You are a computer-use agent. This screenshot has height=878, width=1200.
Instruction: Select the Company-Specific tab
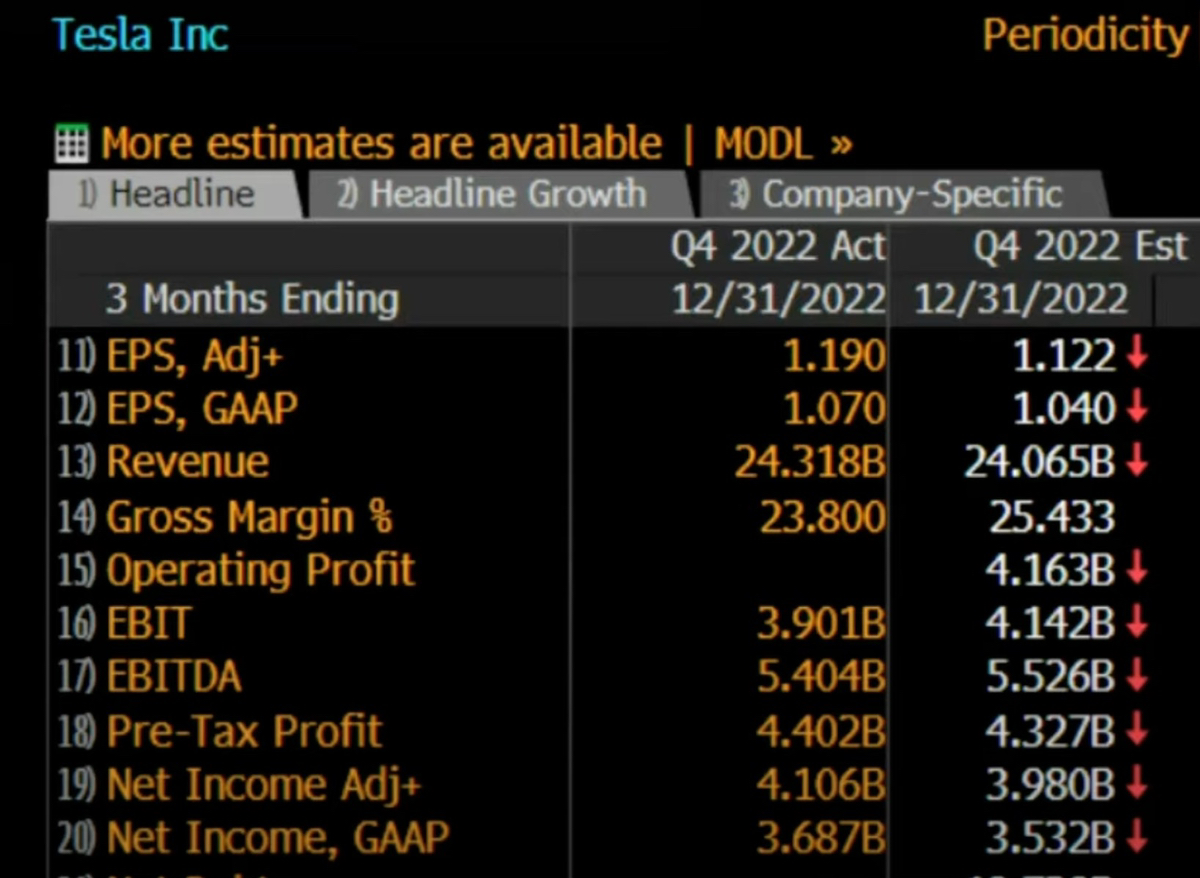(898, 194)
